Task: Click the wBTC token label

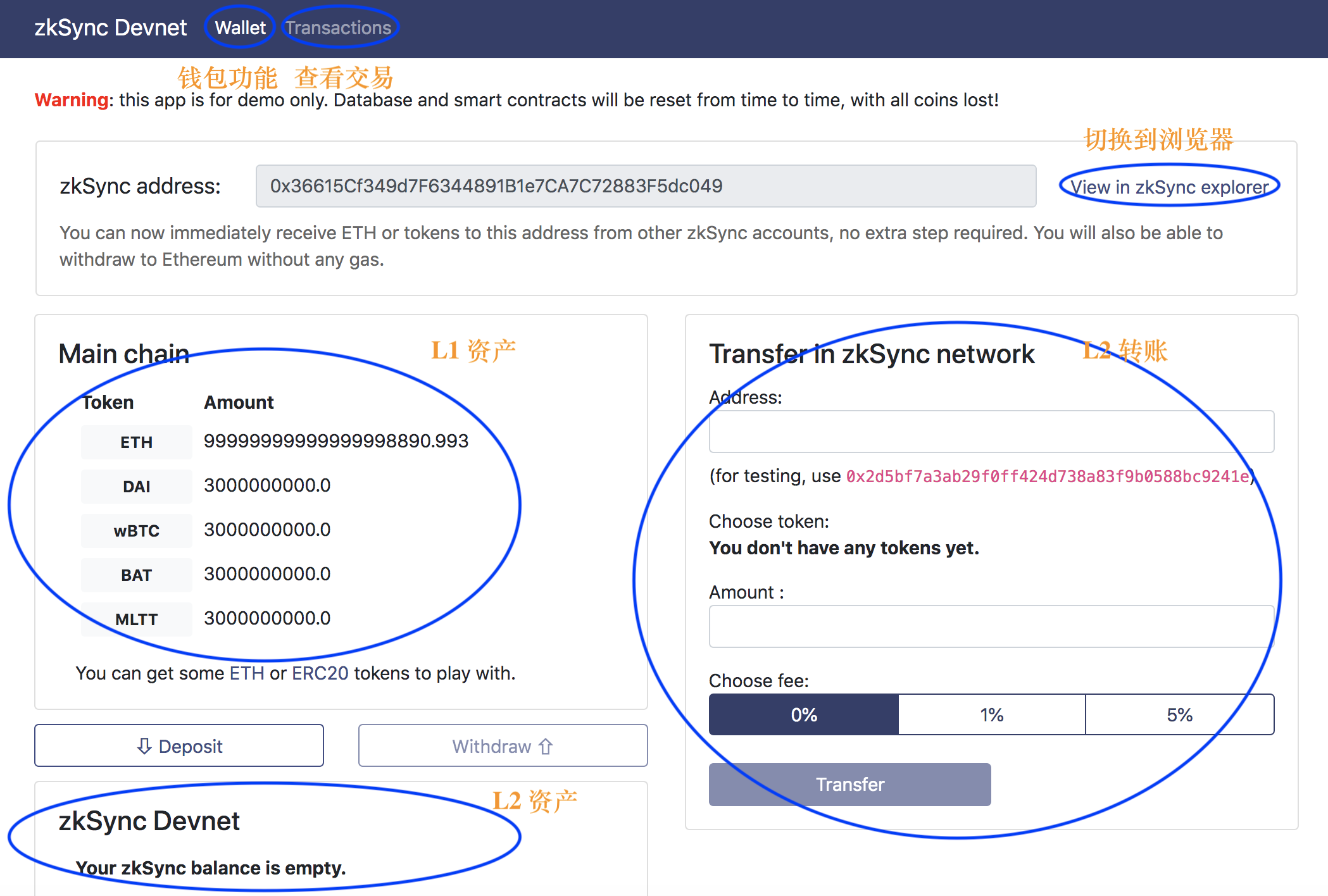Action: coord(137,531)
